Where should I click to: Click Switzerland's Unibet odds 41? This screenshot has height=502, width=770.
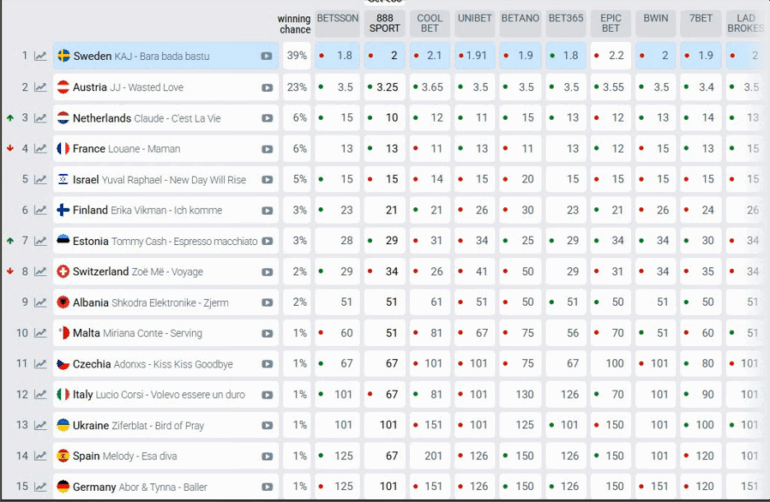click(474, 271)
